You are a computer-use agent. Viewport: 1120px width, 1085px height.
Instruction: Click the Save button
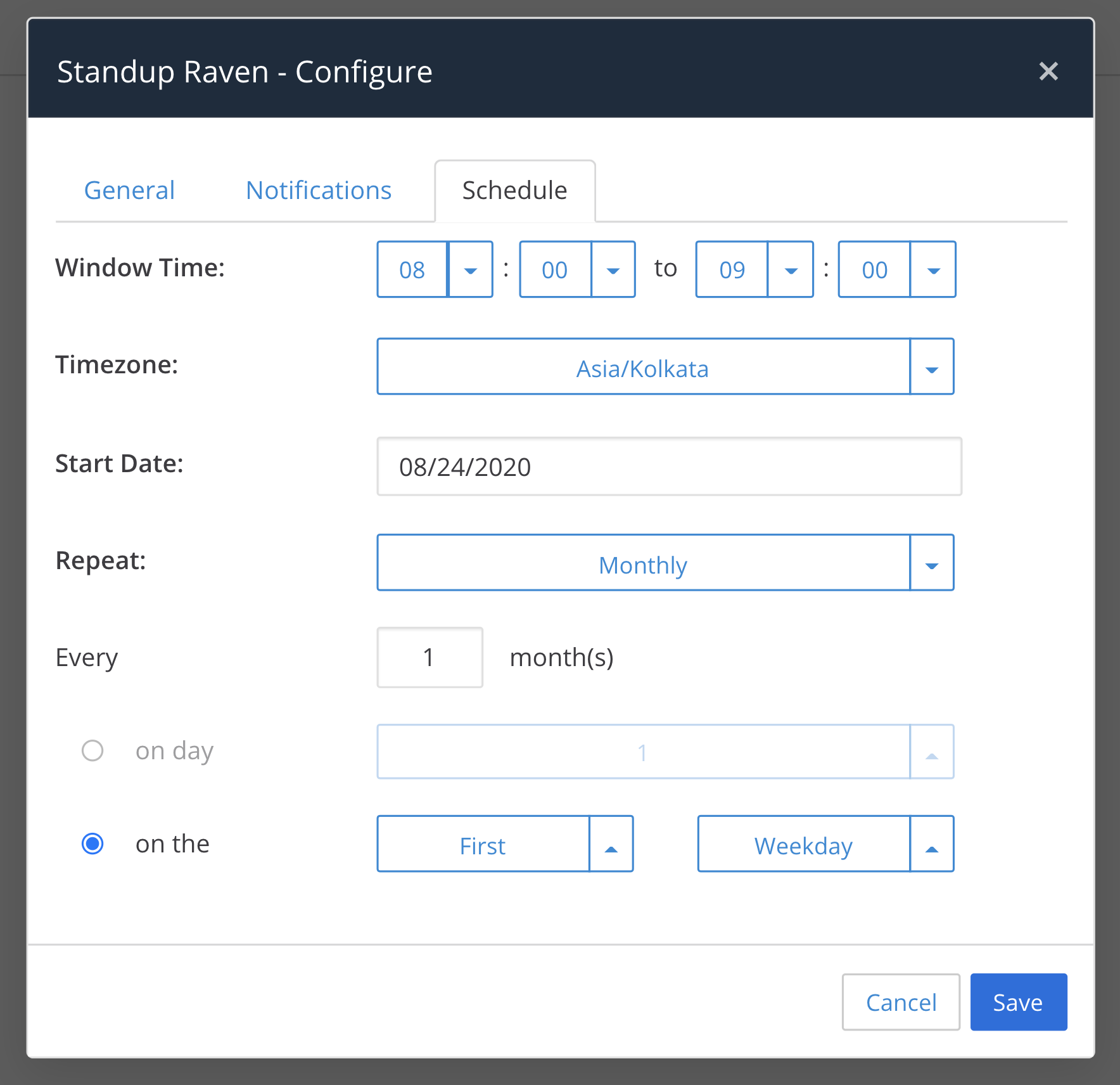click(1017, 1002)
